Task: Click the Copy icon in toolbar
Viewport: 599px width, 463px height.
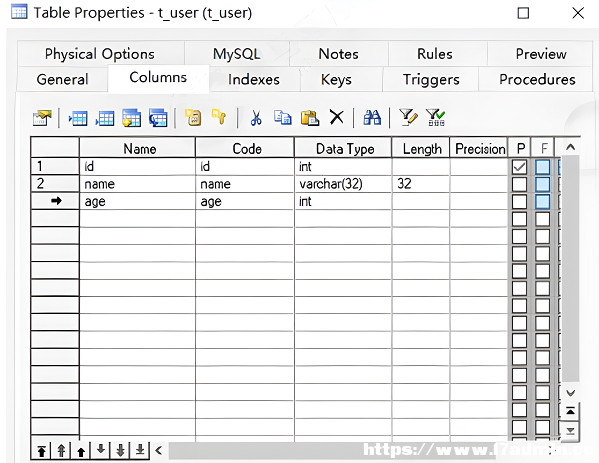Action: (x=283, y=118)
